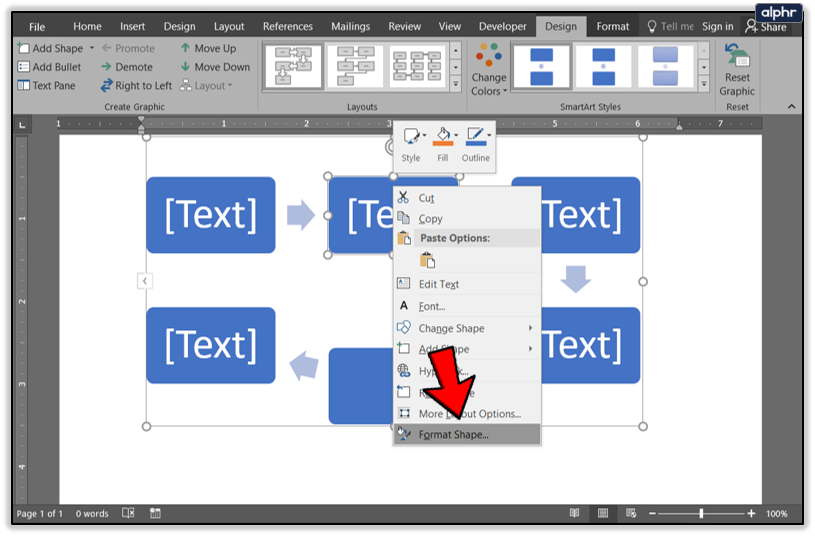Click the proofing icon in status bar
The height and width of the screenshot is (536, 815).
[128, 513]
